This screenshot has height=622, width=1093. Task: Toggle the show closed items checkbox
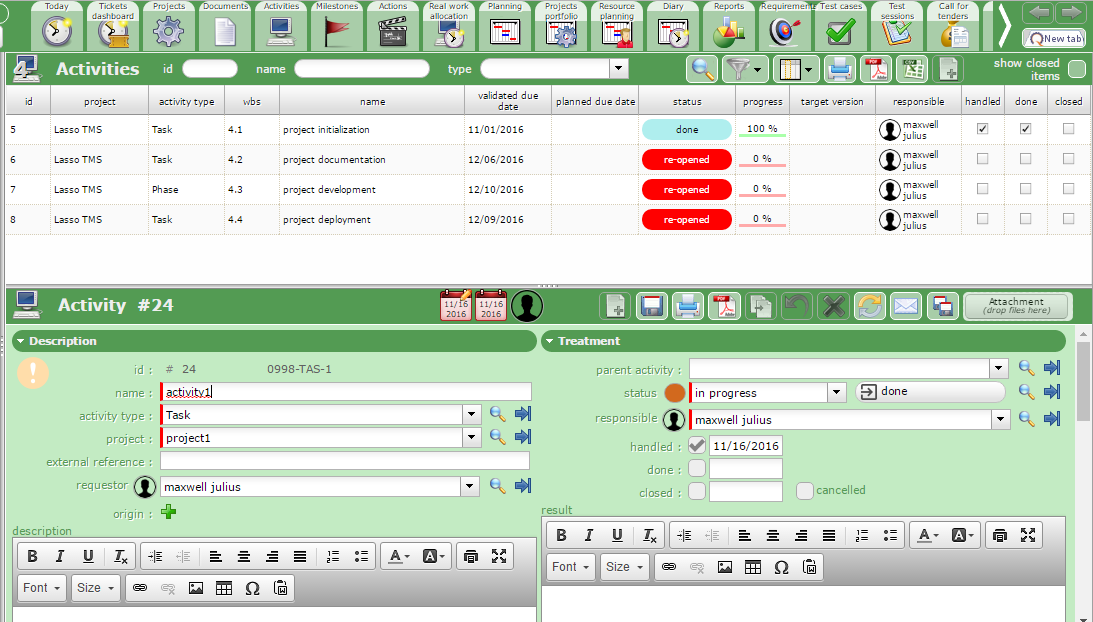(x=1076, y=69)
